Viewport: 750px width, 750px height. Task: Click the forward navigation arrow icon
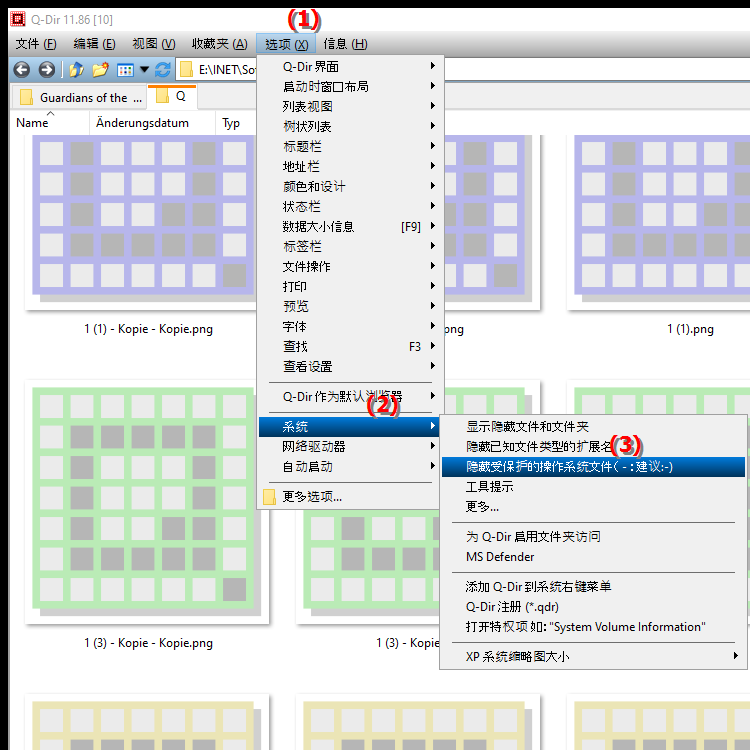pyautogui.click(x=46, y=70)
